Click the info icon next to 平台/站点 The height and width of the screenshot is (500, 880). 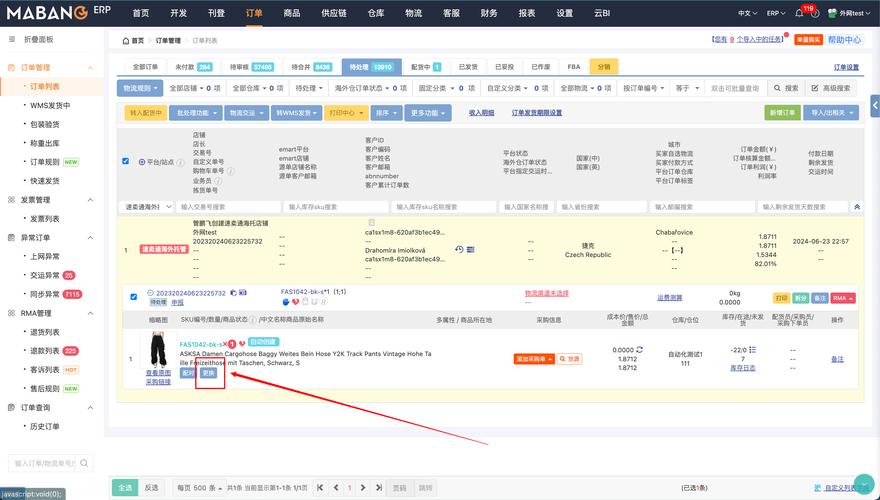pos(180,163)
